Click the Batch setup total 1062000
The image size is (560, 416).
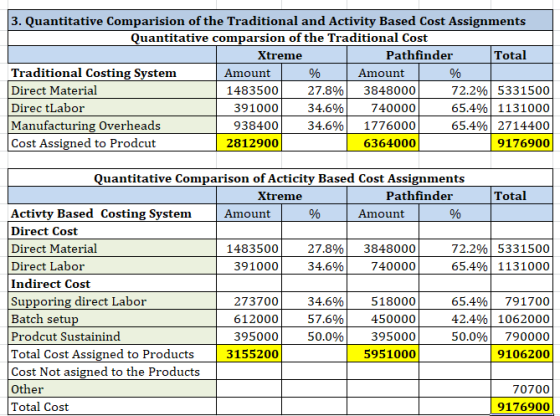pos(522,319)
